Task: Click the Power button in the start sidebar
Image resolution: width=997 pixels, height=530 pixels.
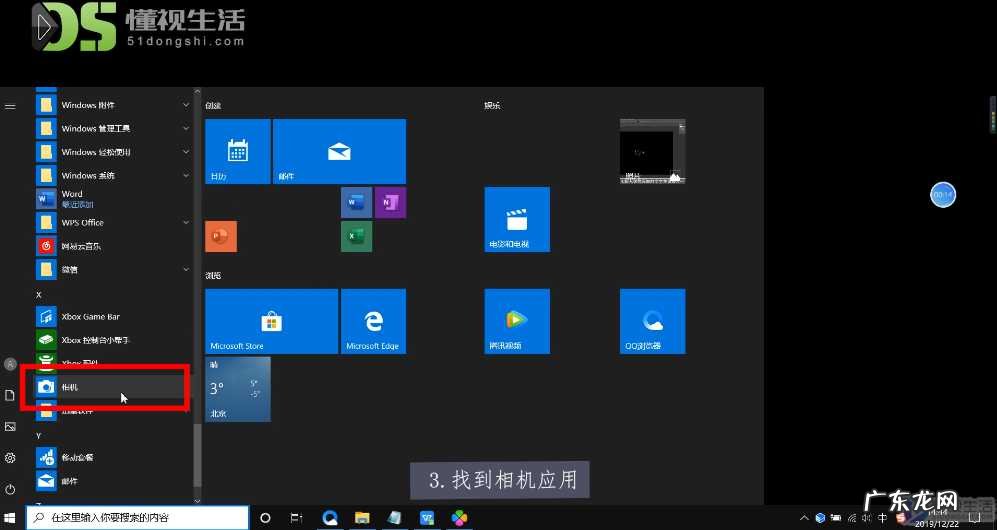Action: click(10, 489)
